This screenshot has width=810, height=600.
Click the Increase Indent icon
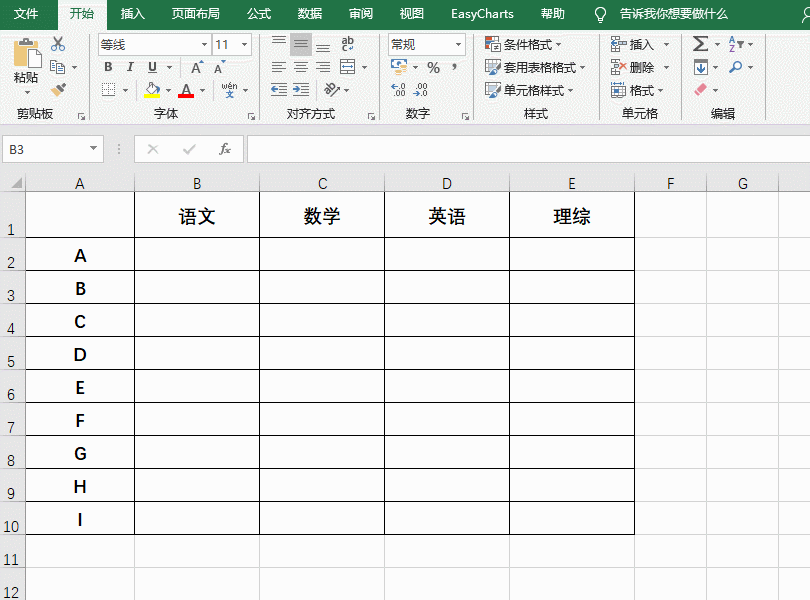[x=301, y=90]
